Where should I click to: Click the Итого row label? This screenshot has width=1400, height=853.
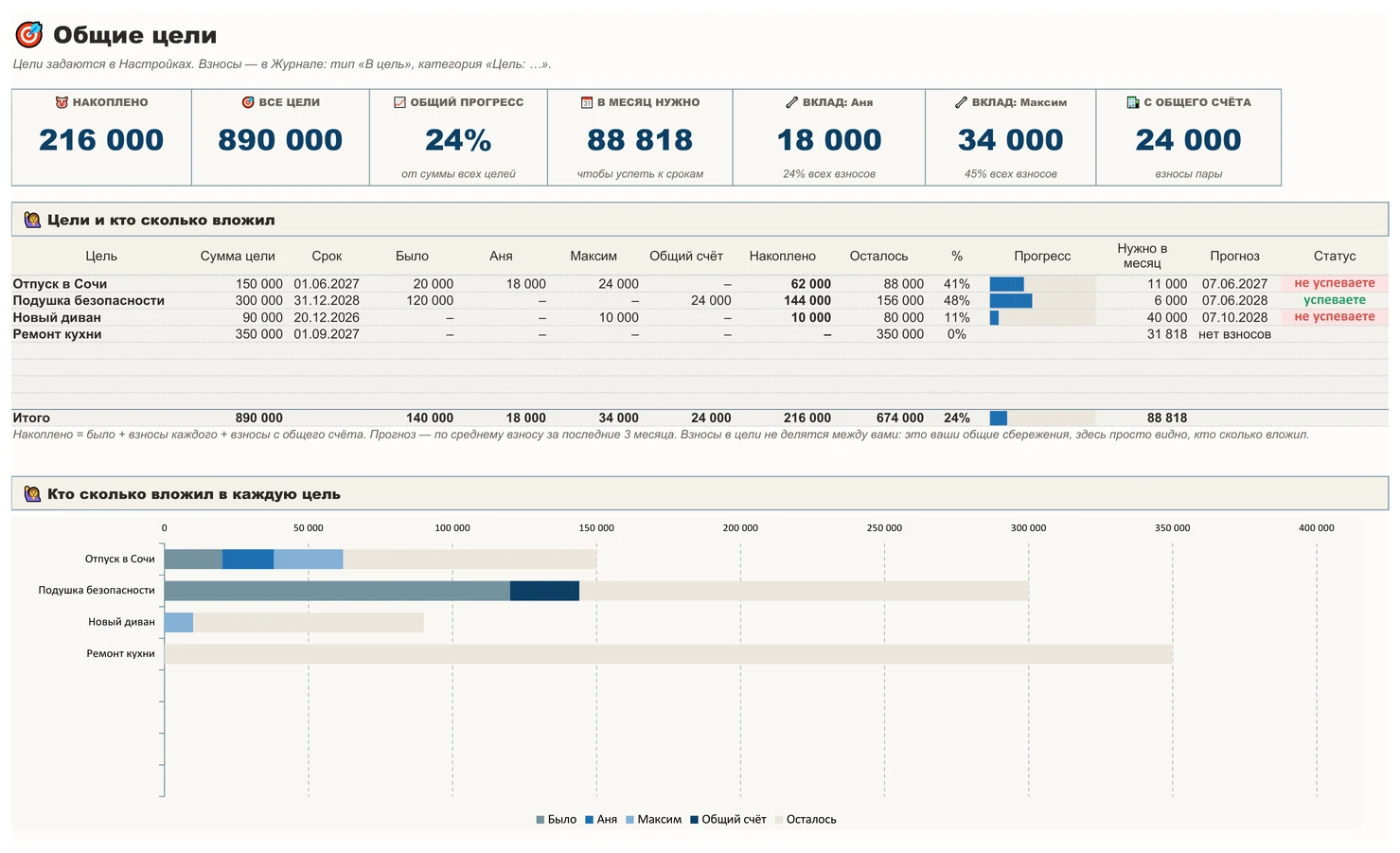[31, 418]
